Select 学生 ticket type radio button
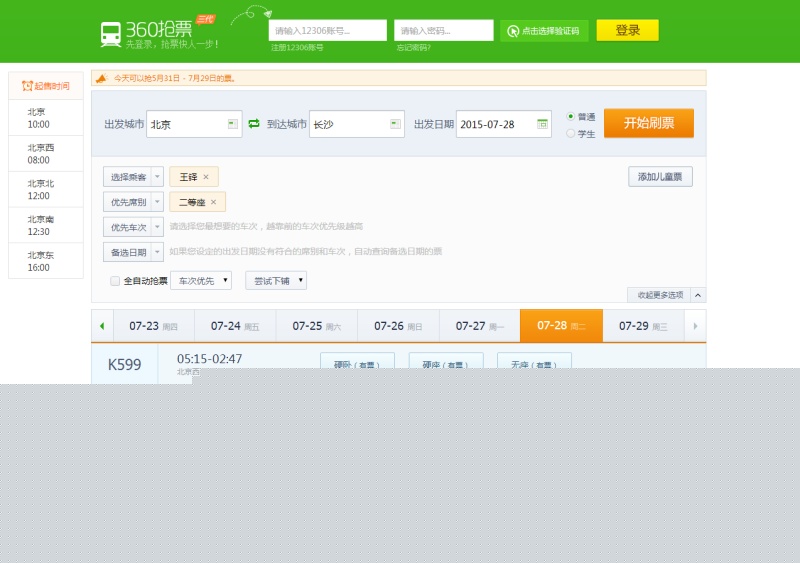Image resolution: width=800 pixels, height=563 pixels. [x=571, y=133]
